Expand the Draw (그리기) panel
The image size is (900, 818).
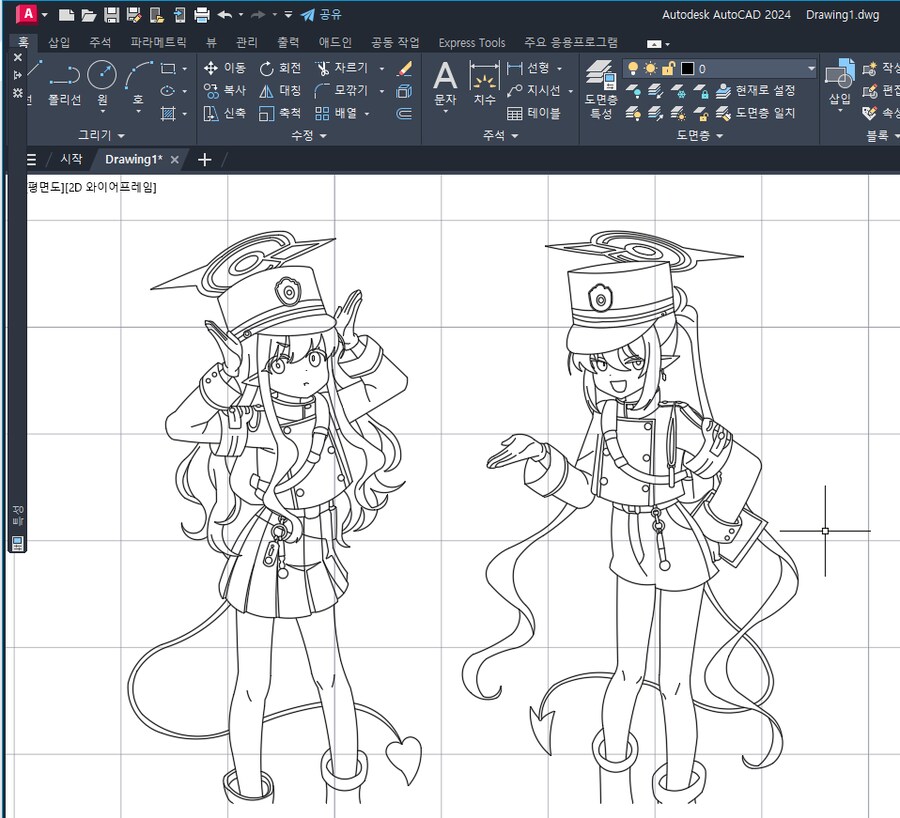102,135
